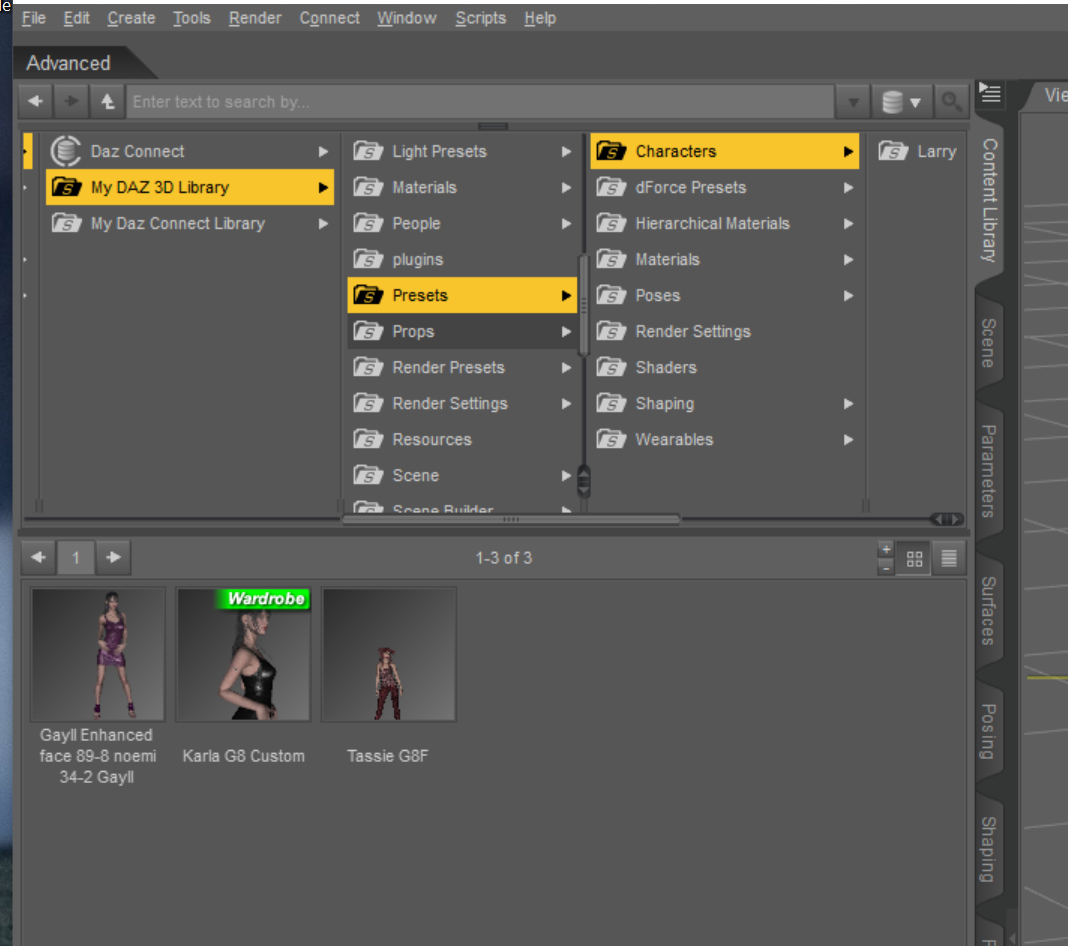Open the Create menu
The width and height of the screenshot is (1068, 946).
tap(131, 18)
